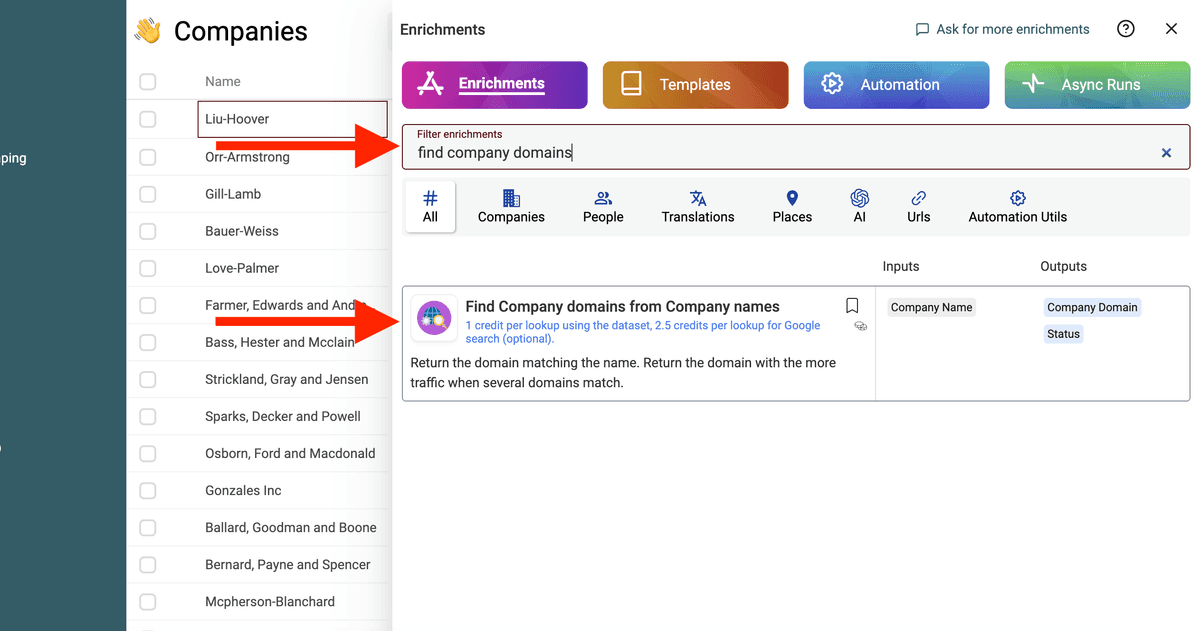
Task: Select the Translations category filter
Action: [698, 207]
